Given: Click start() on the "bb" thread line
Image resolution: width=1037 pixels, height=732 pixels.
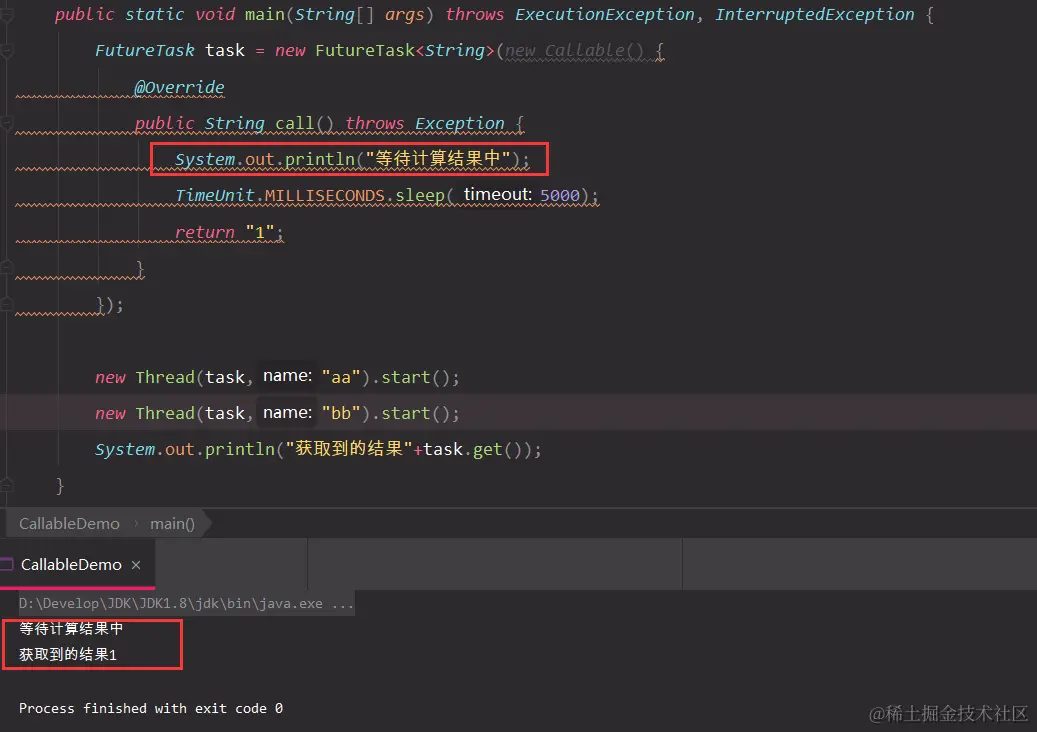Looking at the screenshot, I should click(415, 413).
